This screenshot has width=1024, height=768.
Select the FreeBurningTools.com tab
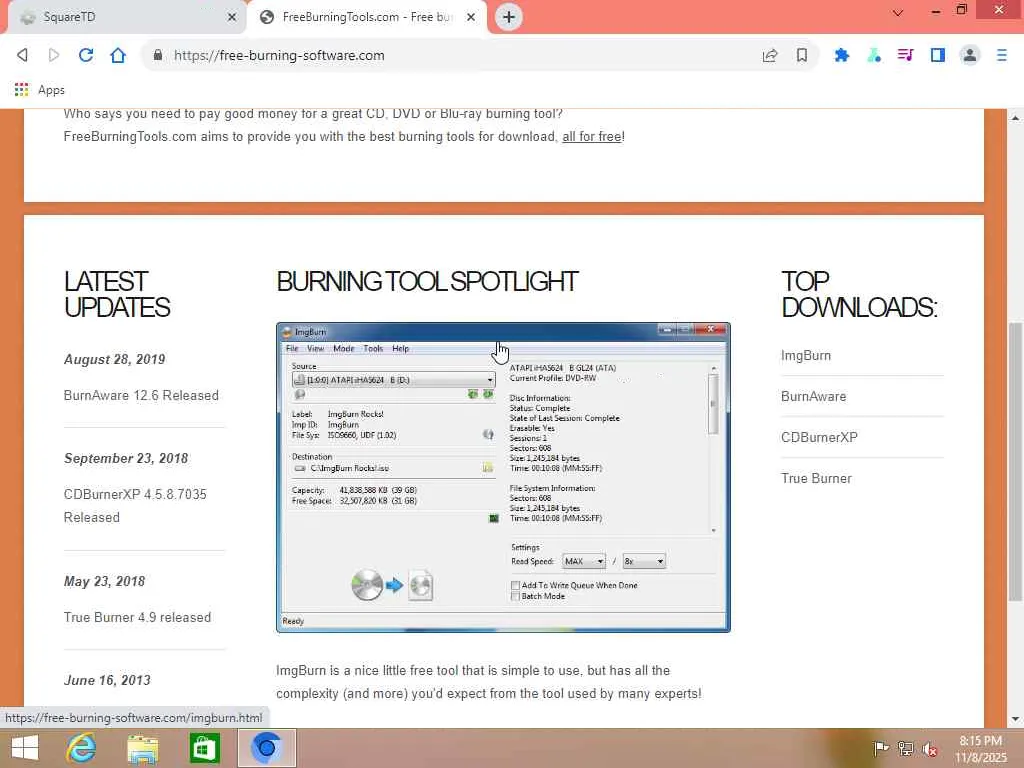[367, 17]
